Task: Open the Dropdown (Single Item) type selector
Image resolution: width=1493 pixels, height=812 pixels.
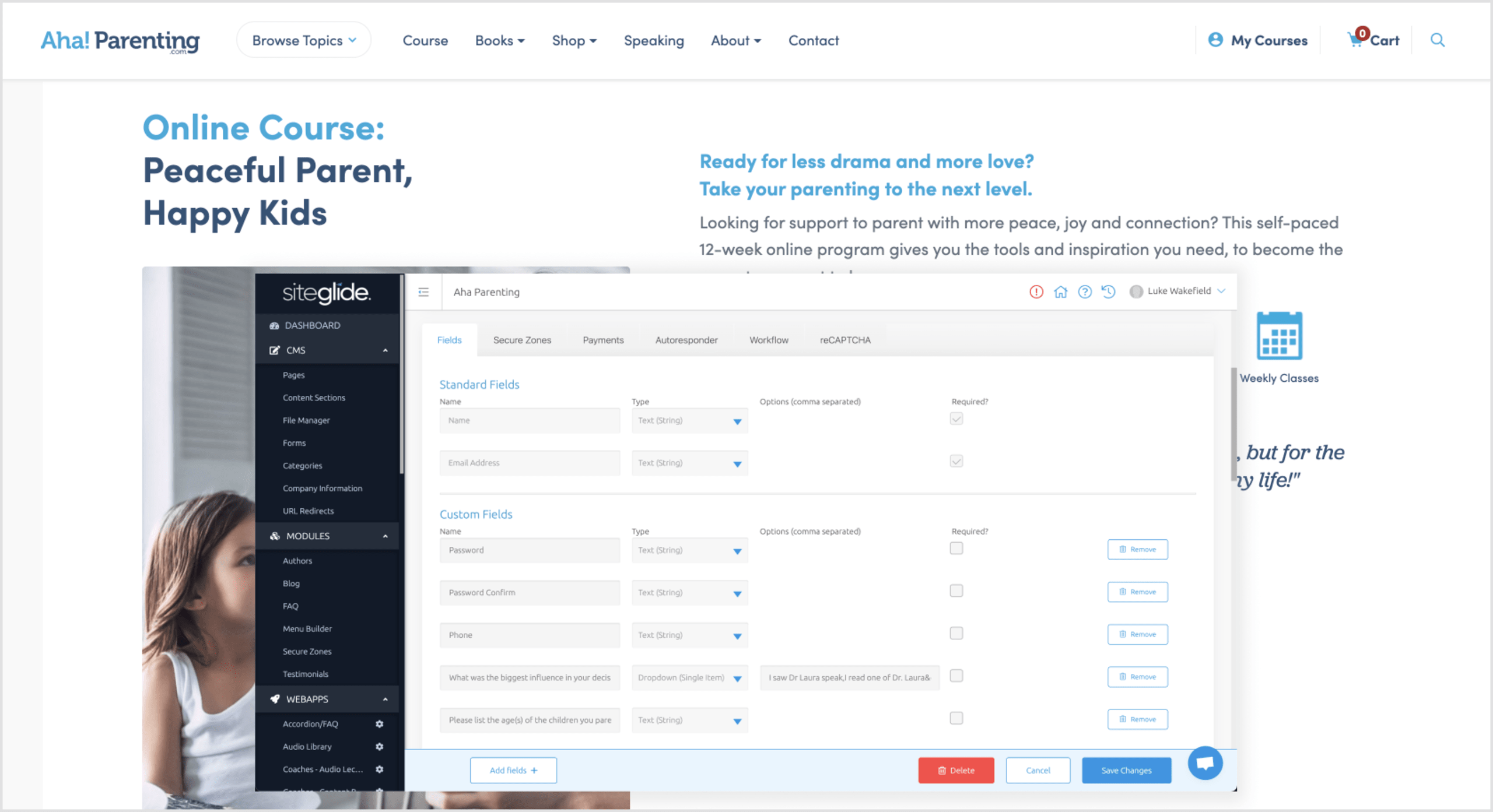Action: 690,678
